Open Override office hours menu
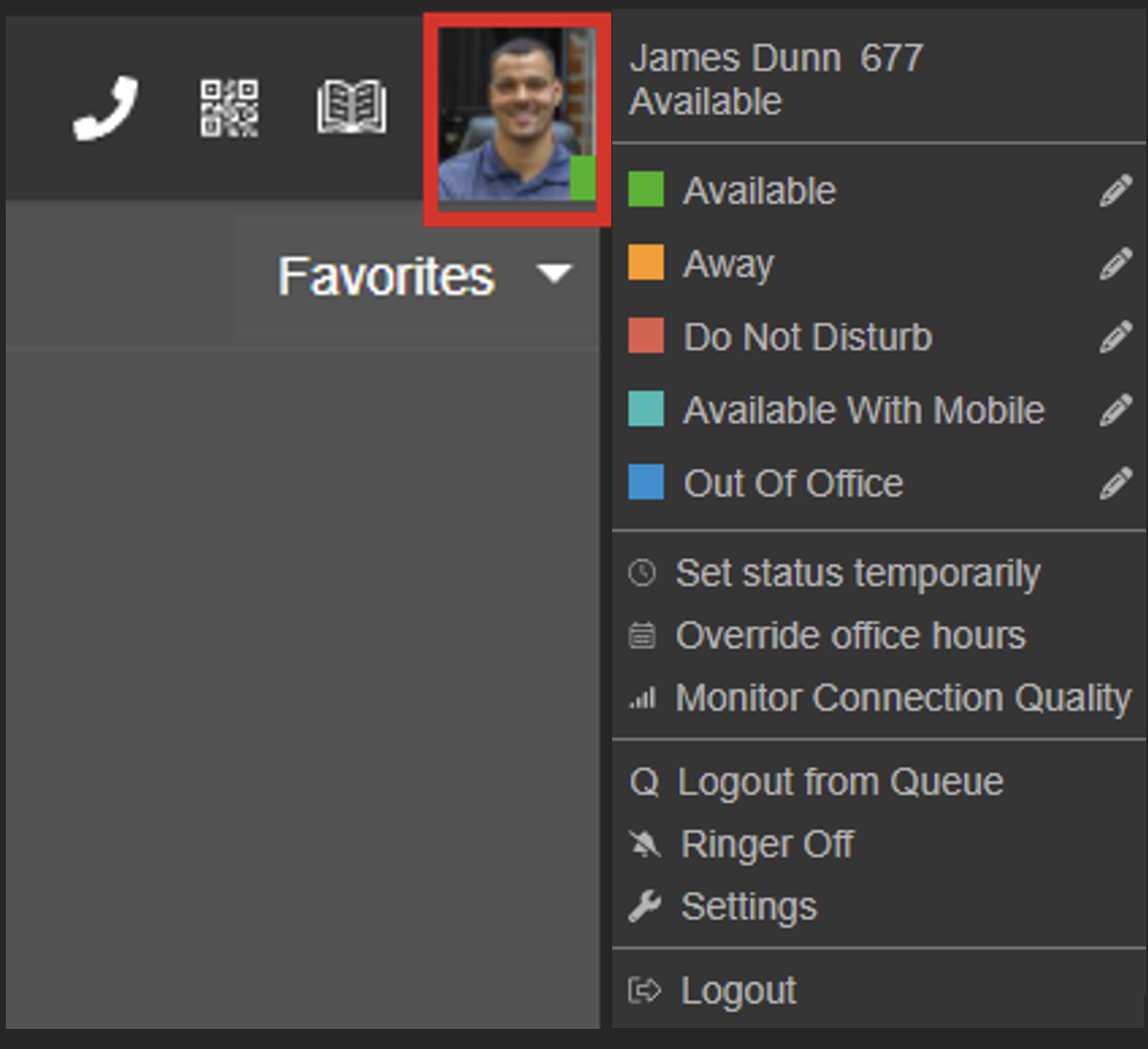Screen dimensions: 1148x1049 point(850,635)
